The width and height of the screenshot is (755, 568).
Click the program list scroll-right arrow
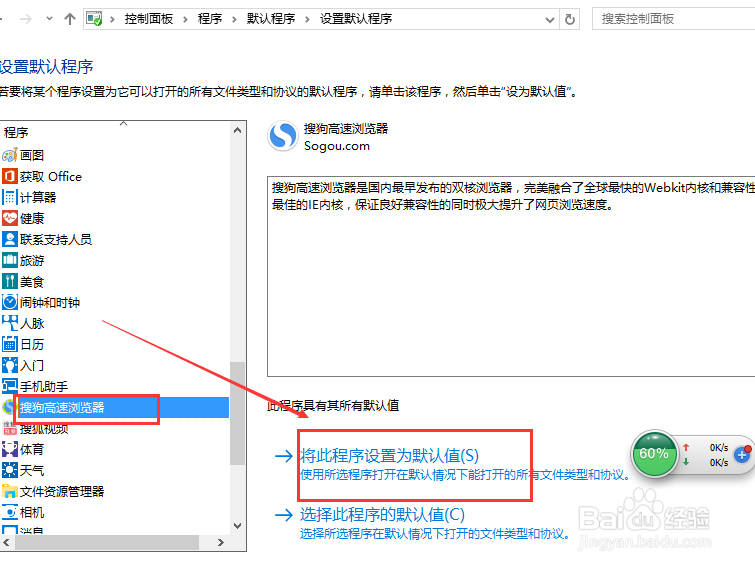point(221,542)
